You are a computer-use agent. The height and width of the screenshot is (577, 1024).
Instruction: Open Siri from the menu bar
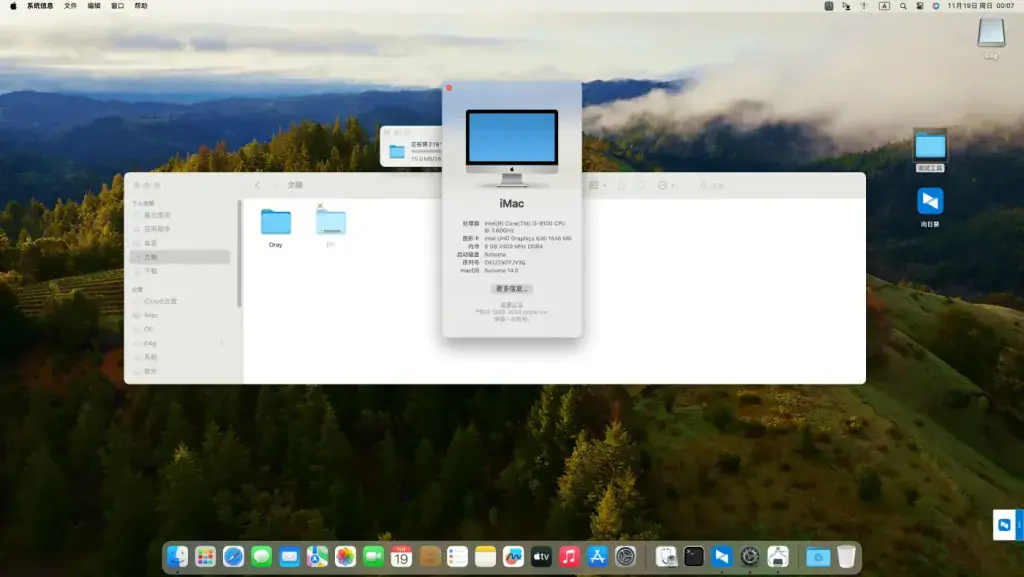click(x=936, y=6)
